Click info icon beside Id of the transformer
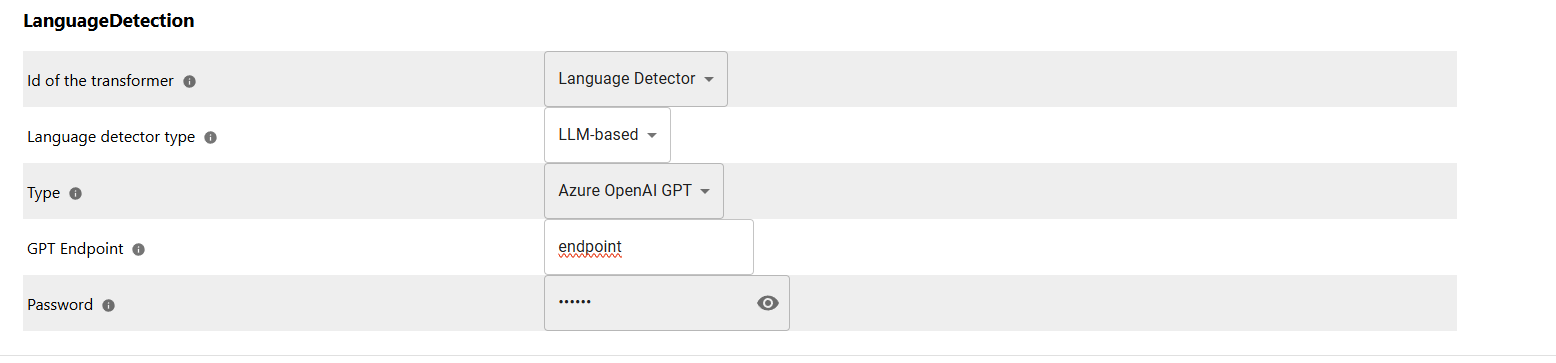This screenshot has height=363, width=1556. (190, 81)
